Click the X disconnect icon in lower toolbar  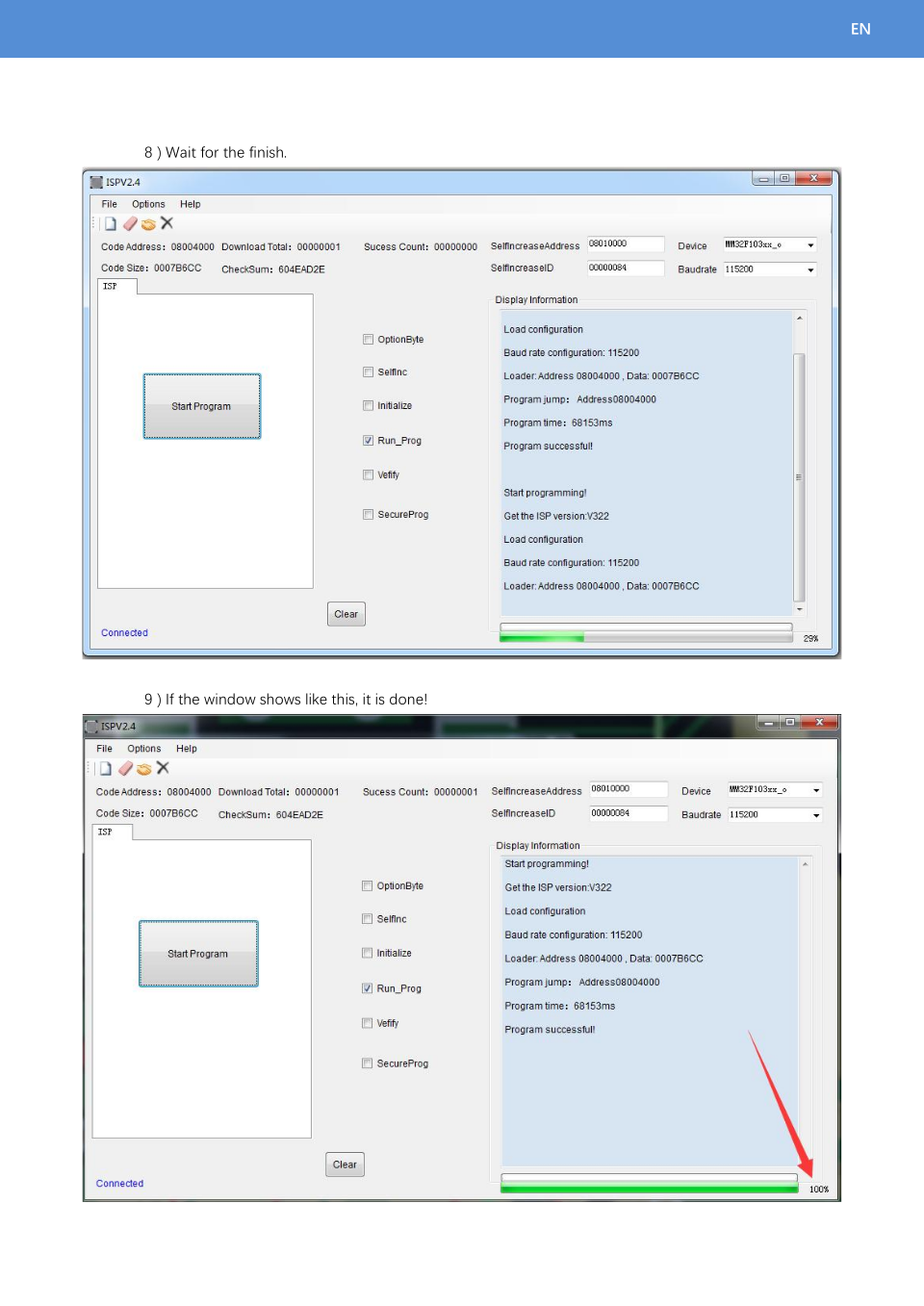163,768
